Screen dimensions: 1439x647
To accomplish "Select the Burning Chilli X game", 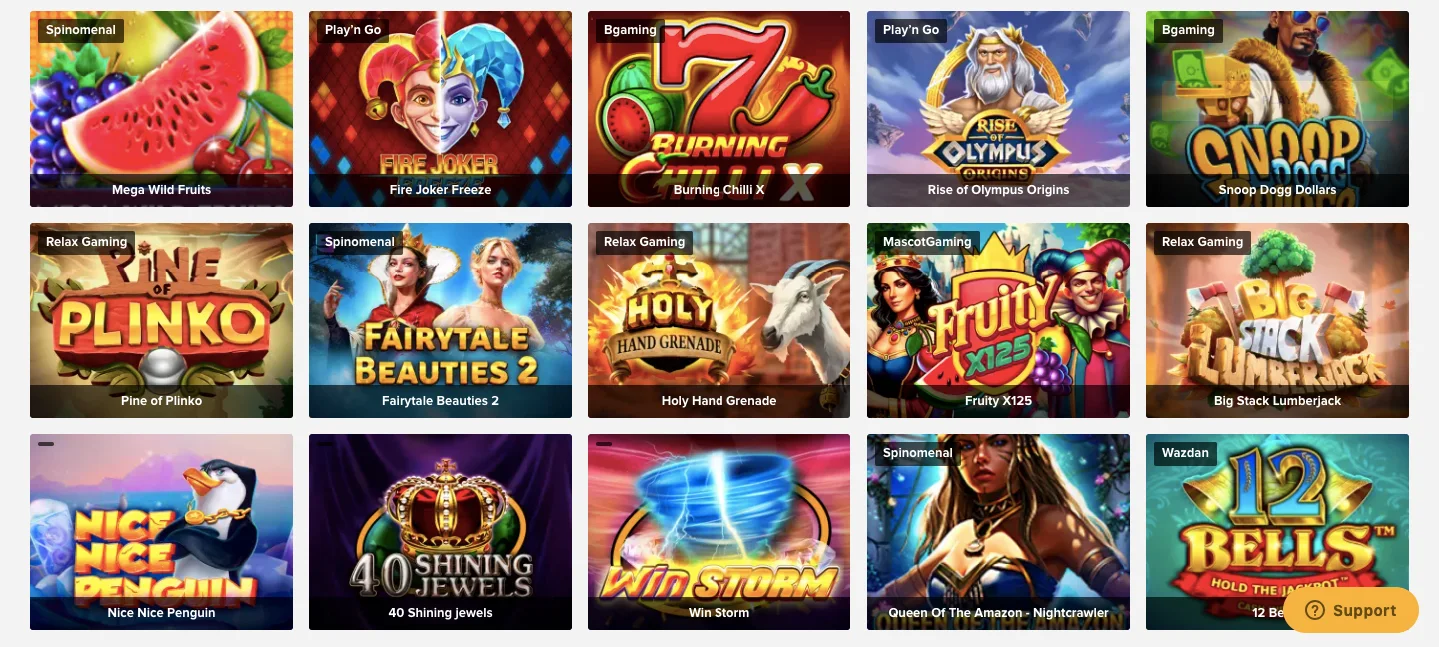I will tap(719, 109).
